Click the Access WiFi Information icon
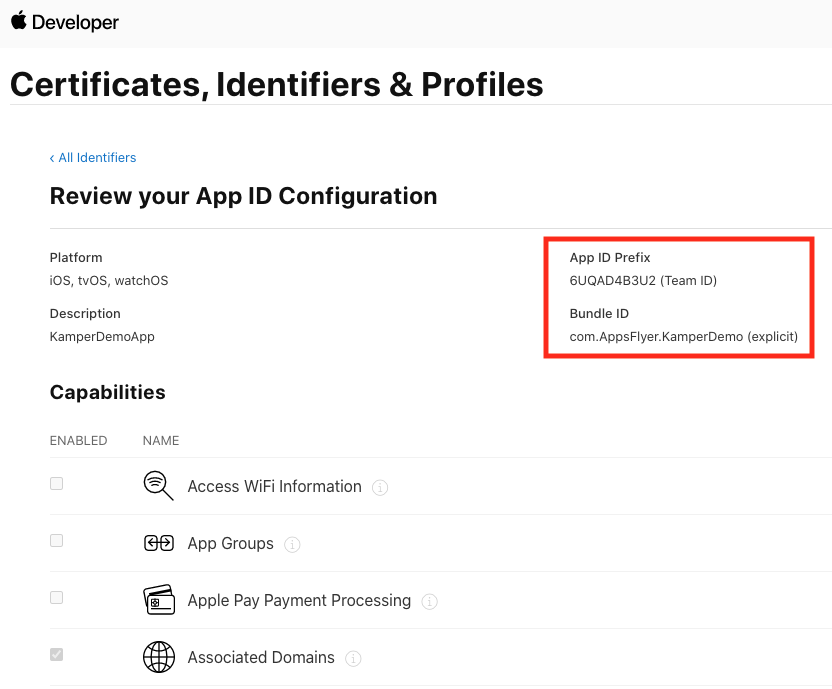Image resolution: width=832 pixels, height=689 pixels. click(x=159, y=486)
